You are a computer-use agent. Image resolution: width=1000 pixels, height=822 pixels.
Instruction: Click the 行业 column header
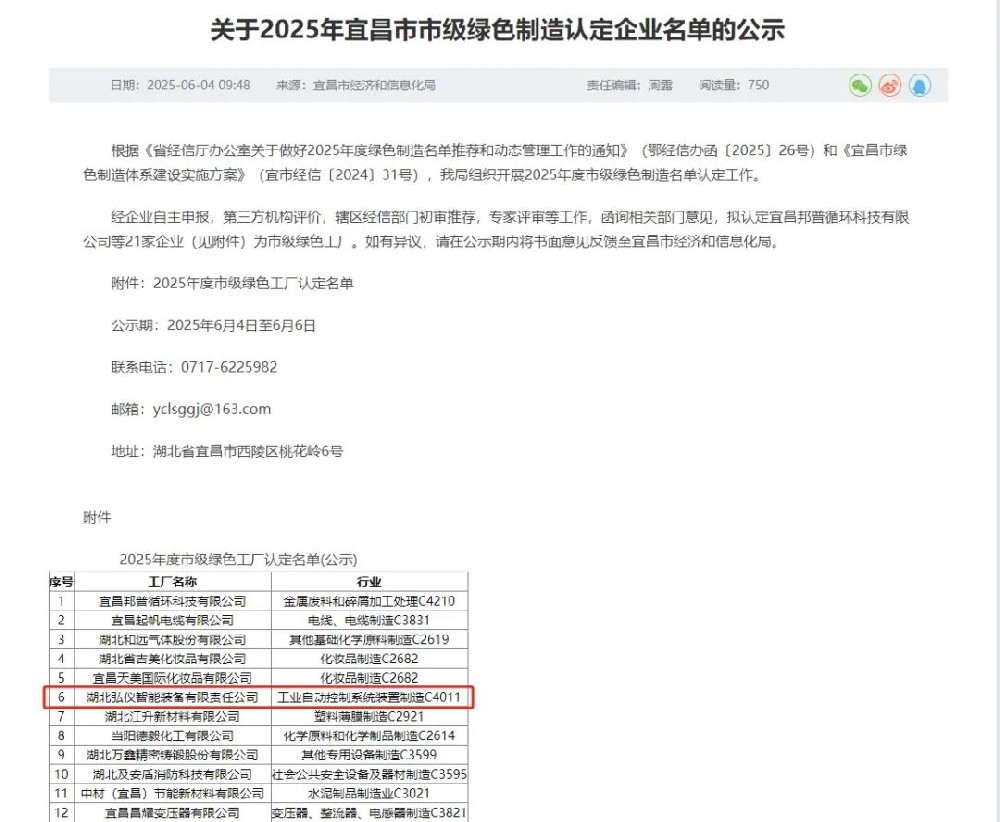(370, 581)
